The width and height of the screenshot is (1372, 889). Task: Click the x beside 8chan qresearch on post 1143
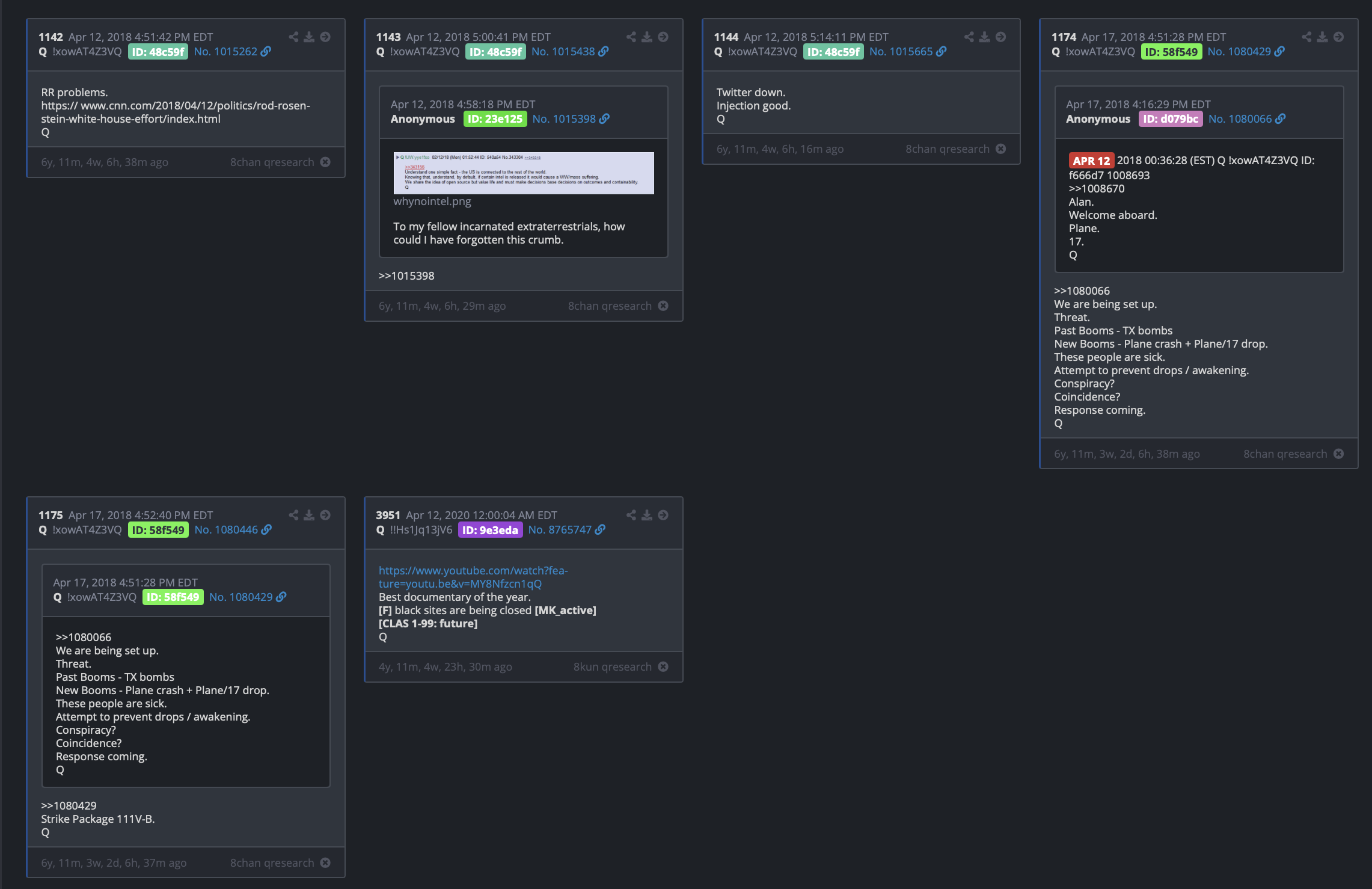click(x=663, y=306)
